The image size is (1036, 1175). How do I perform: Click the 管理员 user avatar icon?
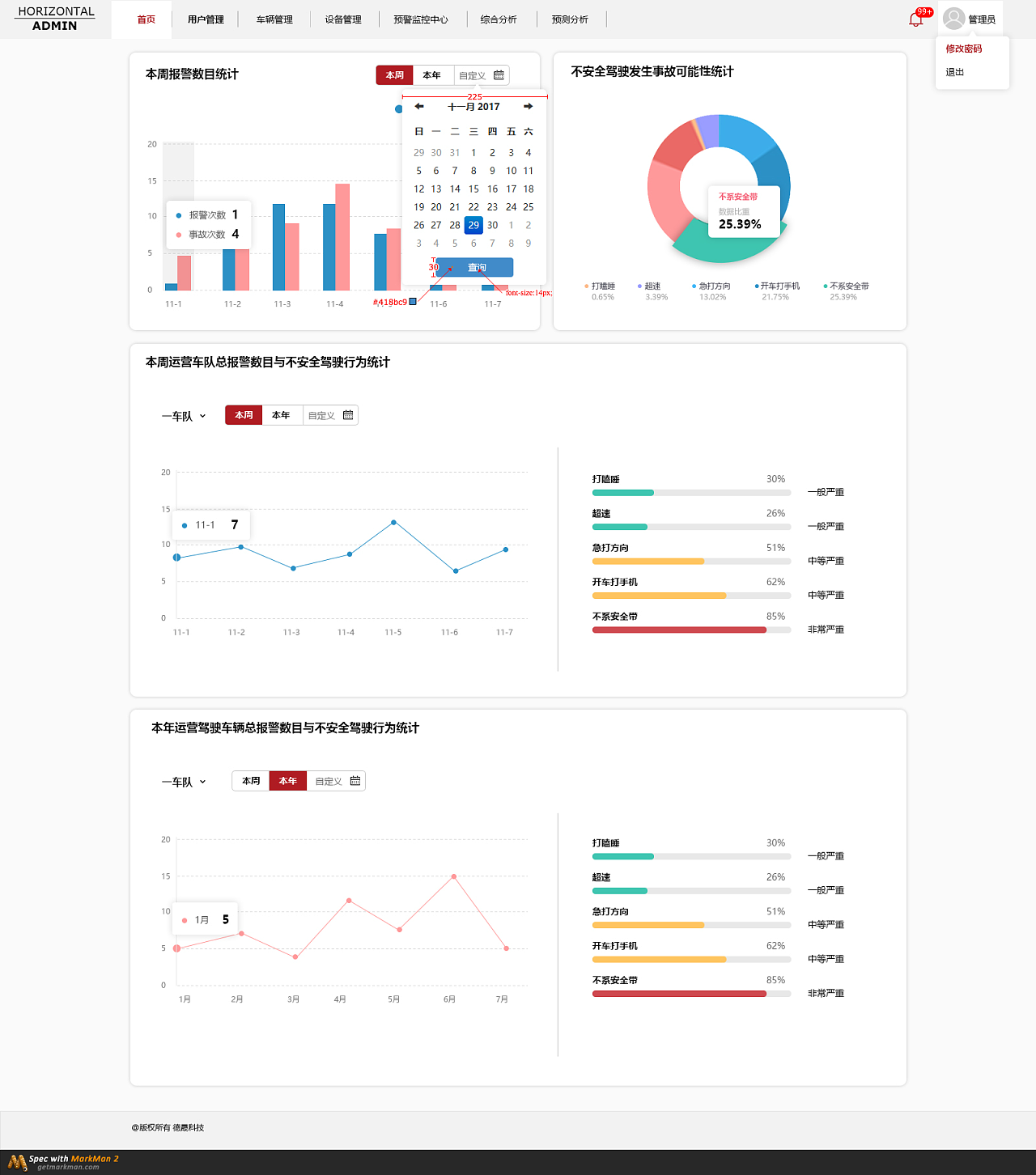pos(954,19)
